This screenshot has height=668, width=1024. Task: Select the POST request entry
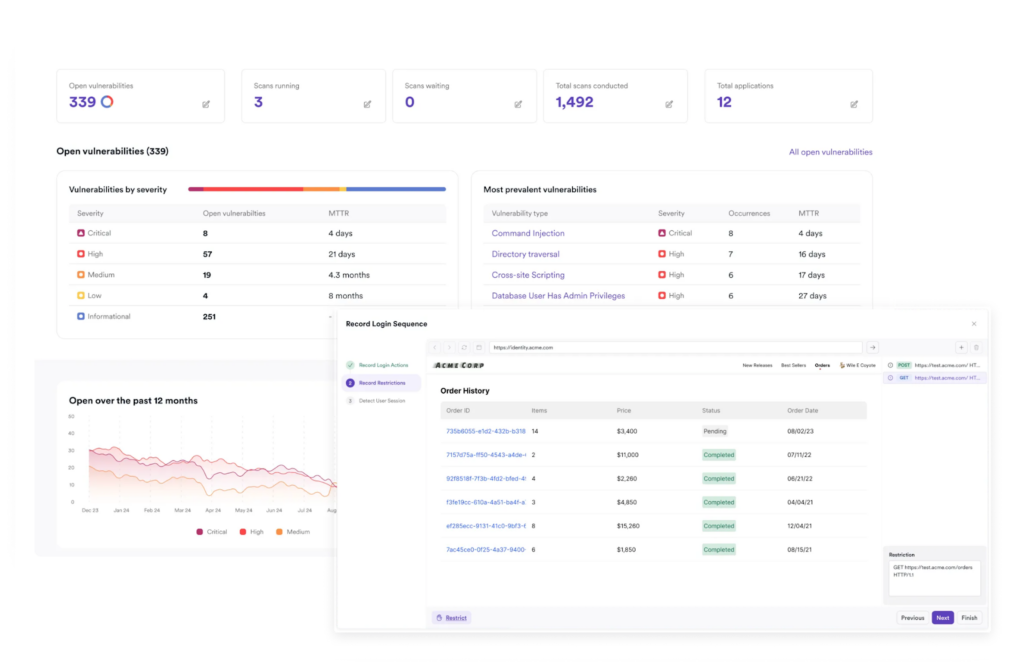click(x=935, y=366)
